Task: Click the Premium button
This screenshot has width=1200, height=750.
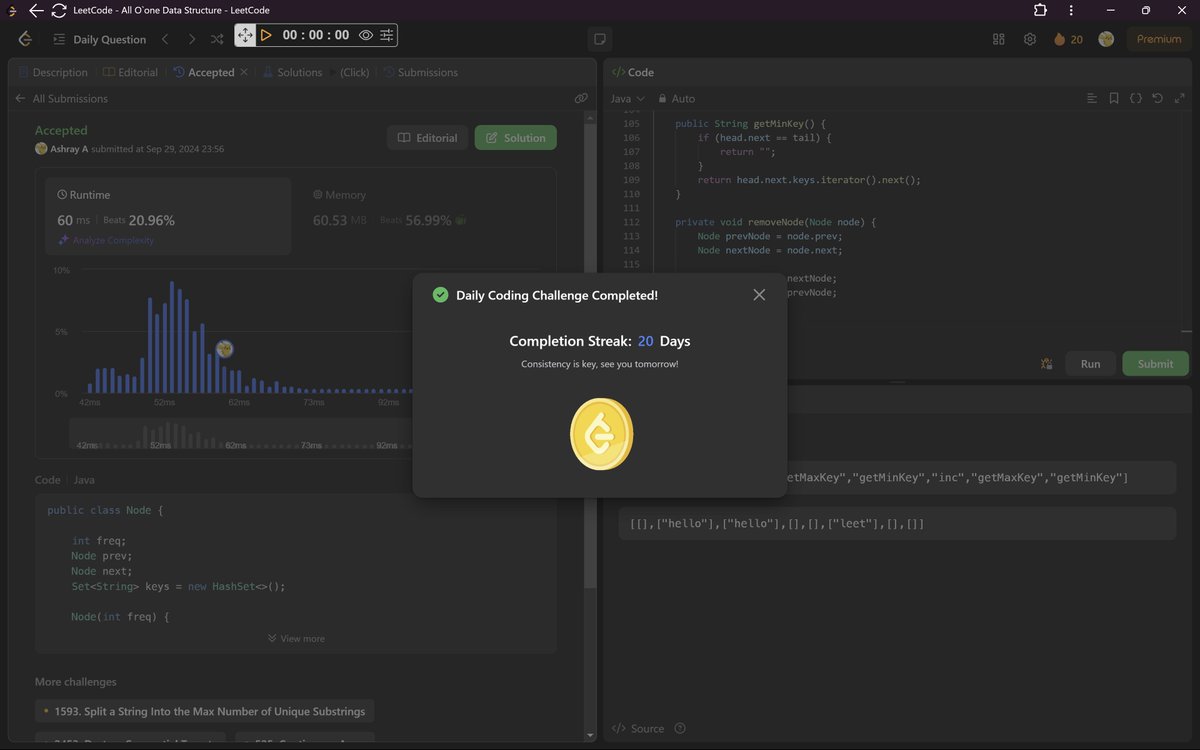Action: pyautogui.click(x=1159, y=39)
